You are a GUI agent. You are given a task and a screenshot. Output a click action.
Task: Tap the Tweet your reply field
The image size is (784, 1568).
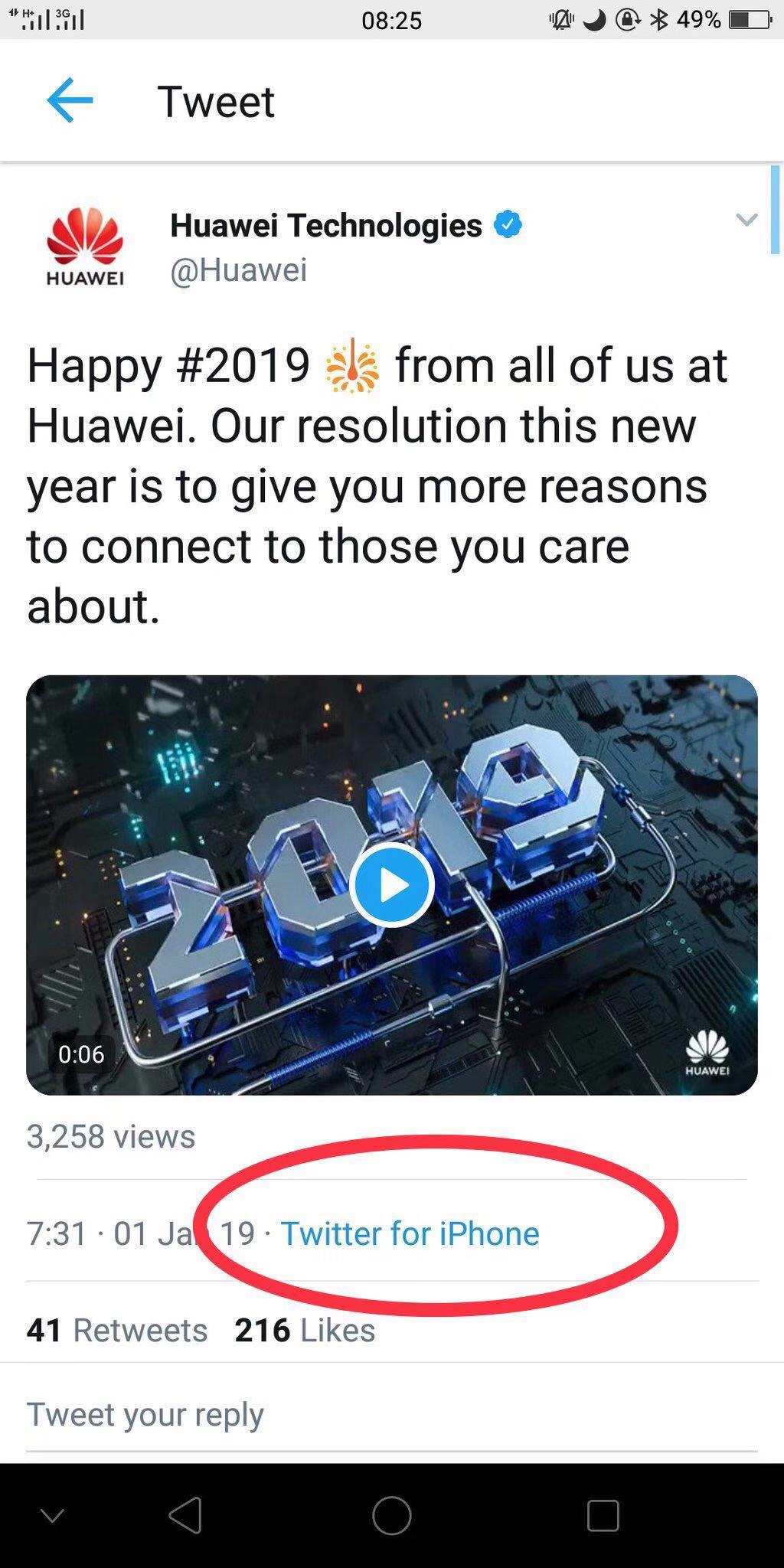(x=392, y=1415)
